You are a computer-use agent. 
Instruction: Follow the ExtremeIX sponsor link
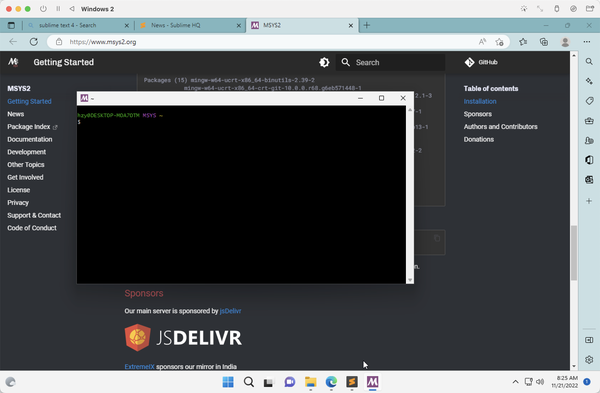[139, 367]
